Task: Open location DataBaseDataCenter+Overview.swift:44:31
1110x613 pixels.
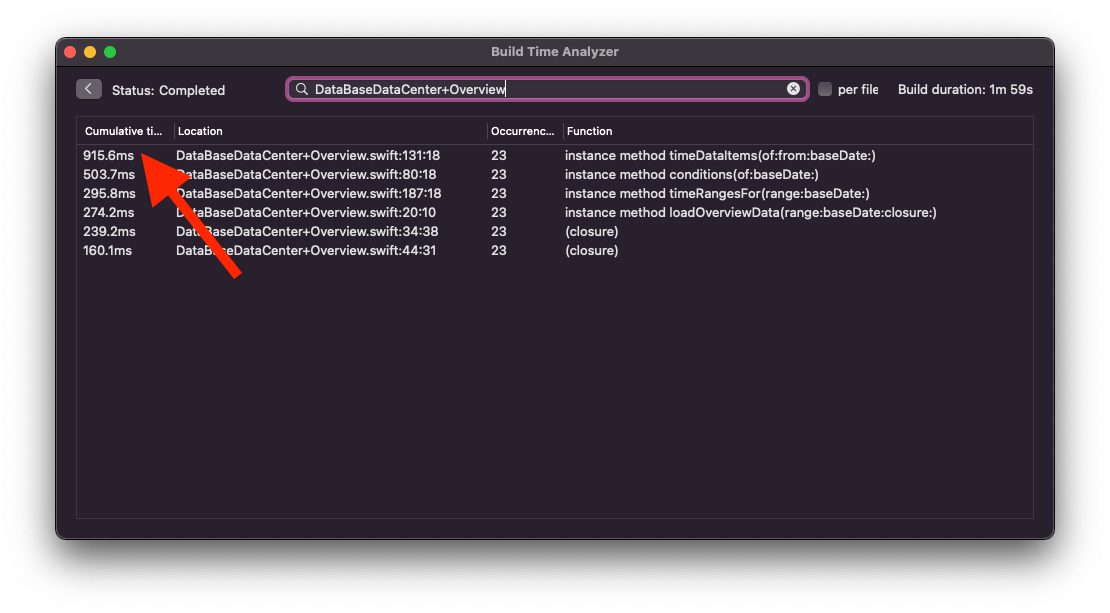Action: click(x=306, y=251)
